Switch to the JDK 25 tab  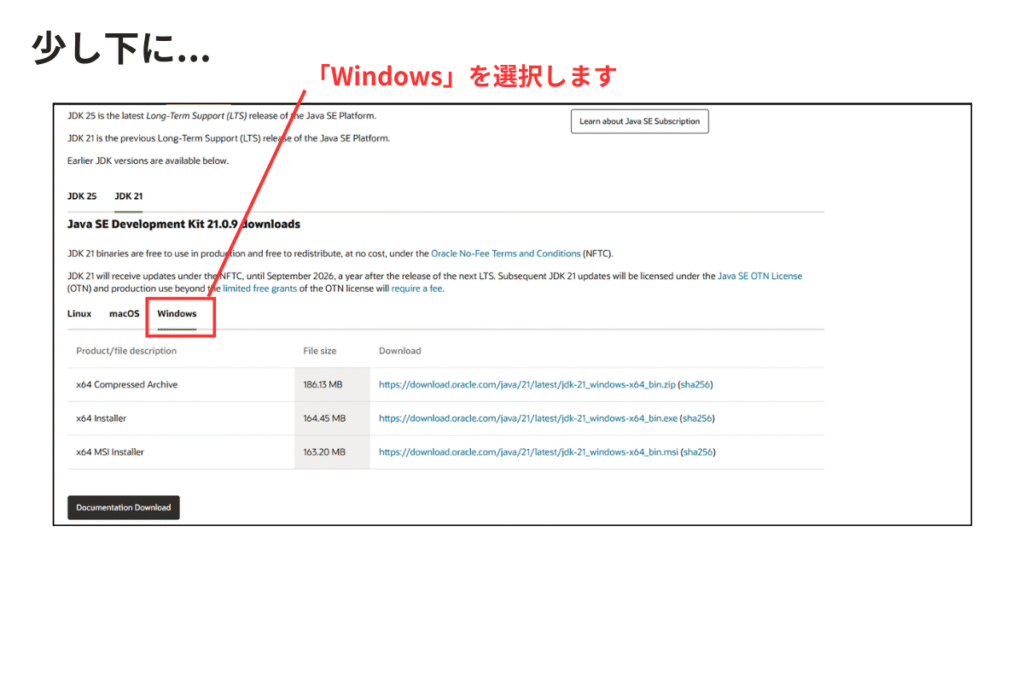pos(82,196)
